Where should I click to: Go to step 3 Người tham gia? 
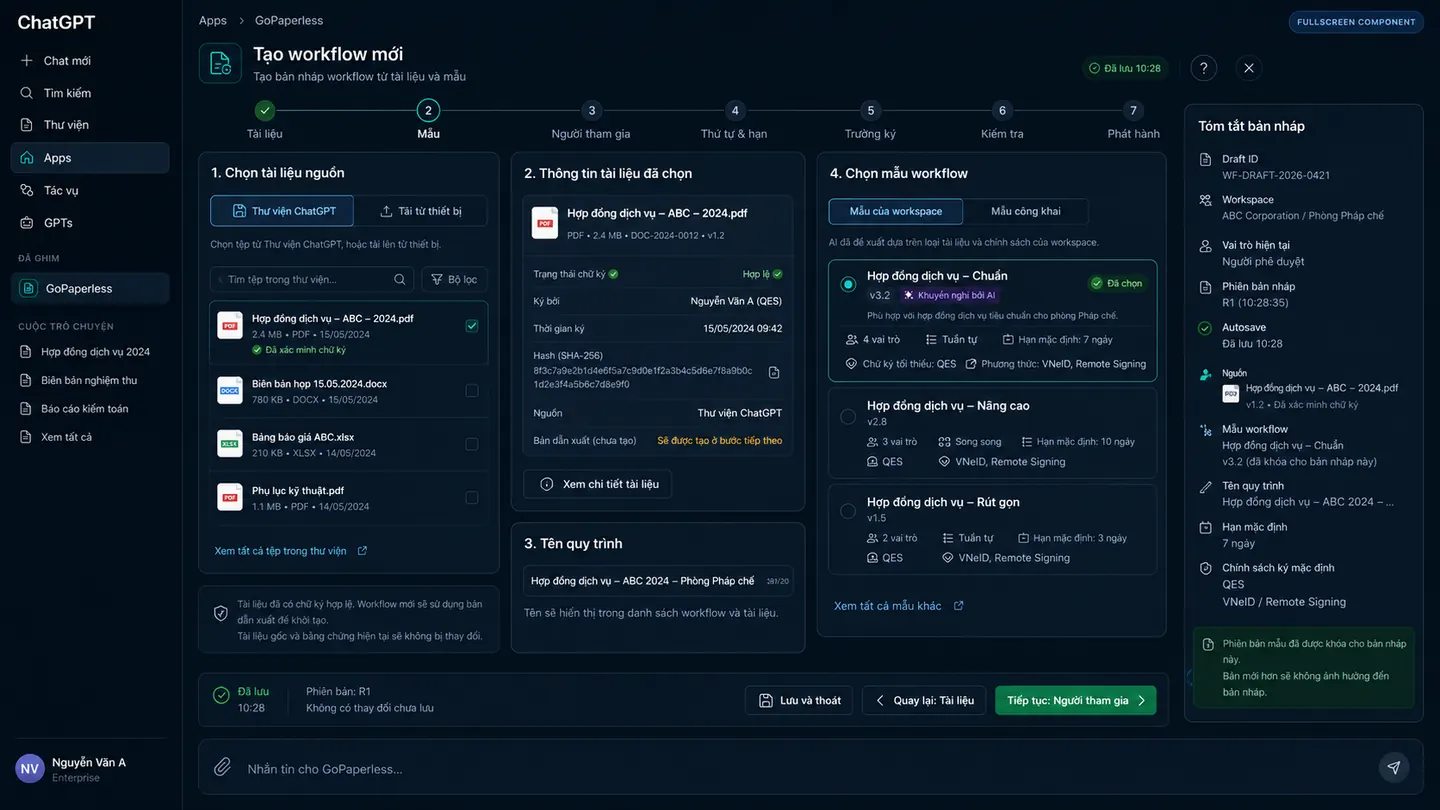click(x=591, y=120)
